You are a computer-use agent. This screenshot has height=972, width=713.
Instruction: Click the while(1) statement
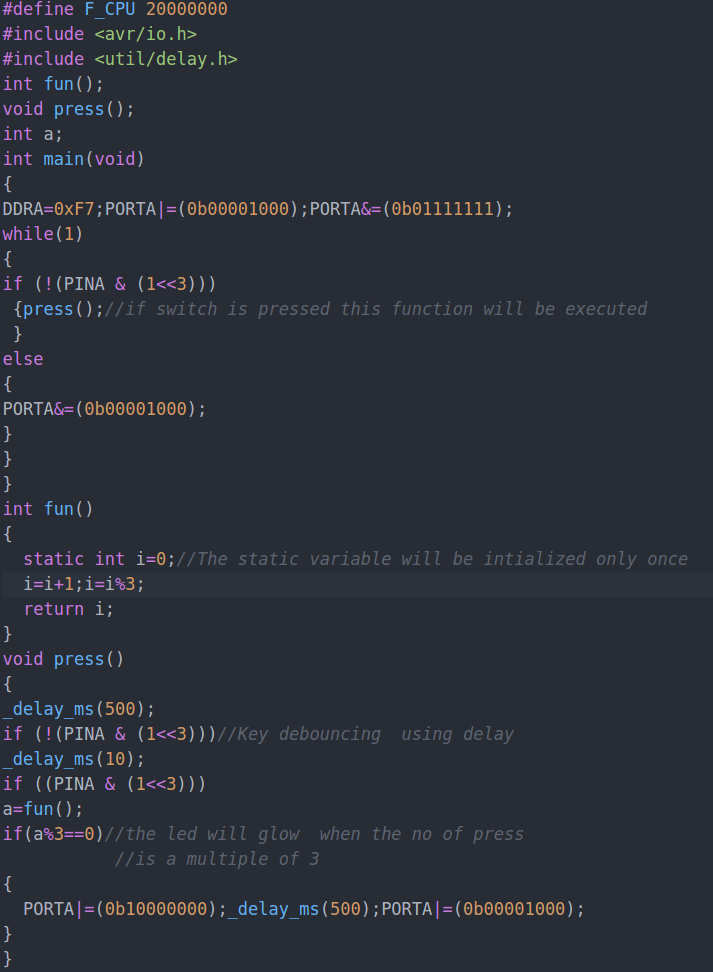coord(43,234)
